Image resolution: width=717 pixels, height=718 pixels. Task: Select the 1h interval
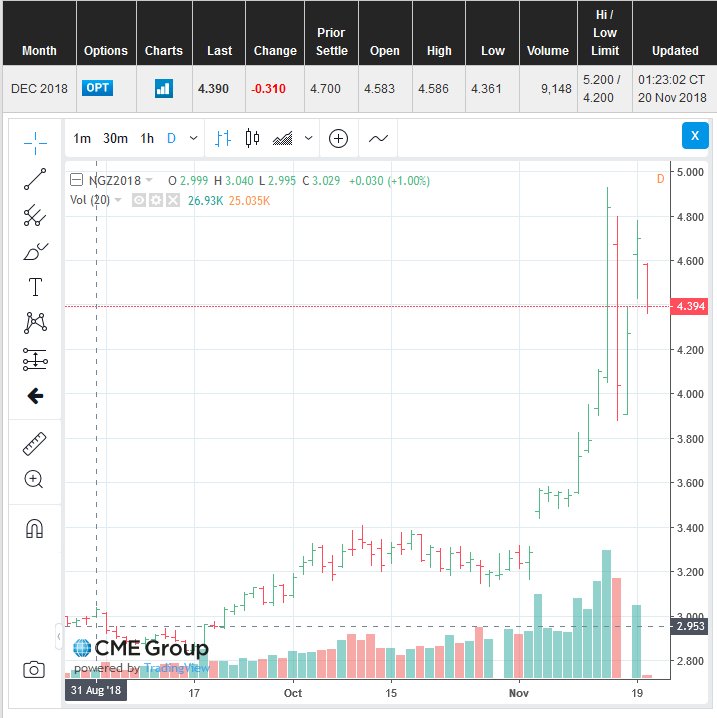tap(147, 138)
